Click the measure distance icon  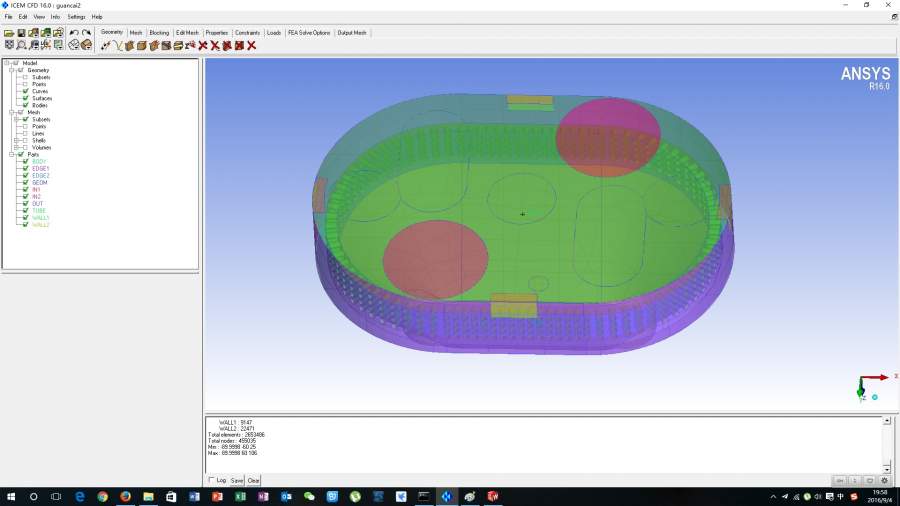[34, 45]
